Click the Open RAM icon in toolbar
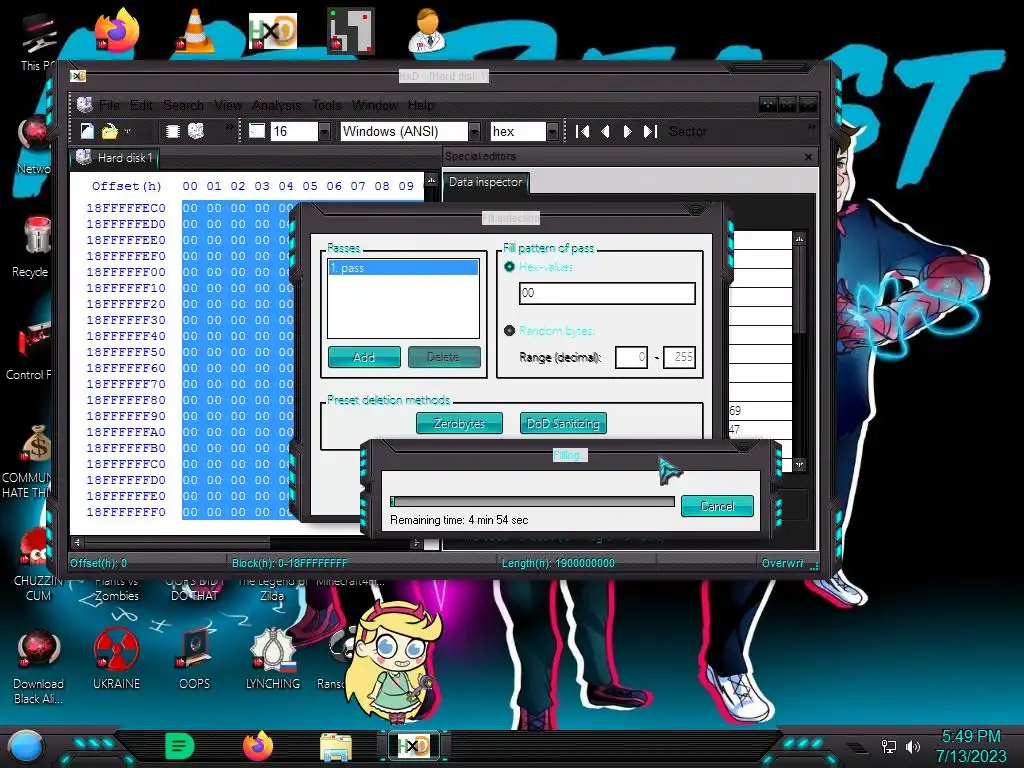The height and width of the screenshot is (768, 1024). click(x=172, y=131)
